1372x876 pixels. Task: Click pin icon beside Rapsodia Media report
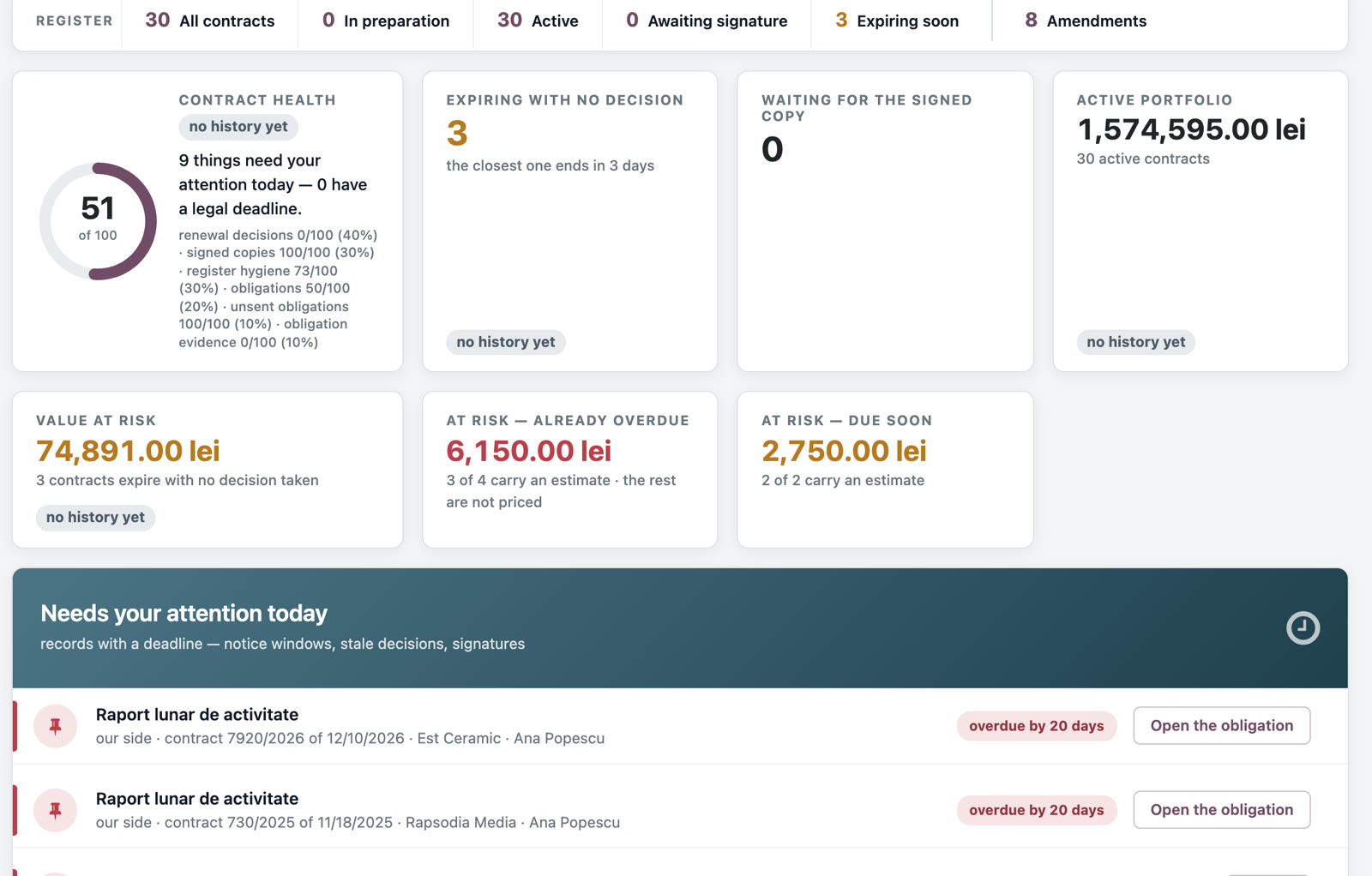point(56,810)
